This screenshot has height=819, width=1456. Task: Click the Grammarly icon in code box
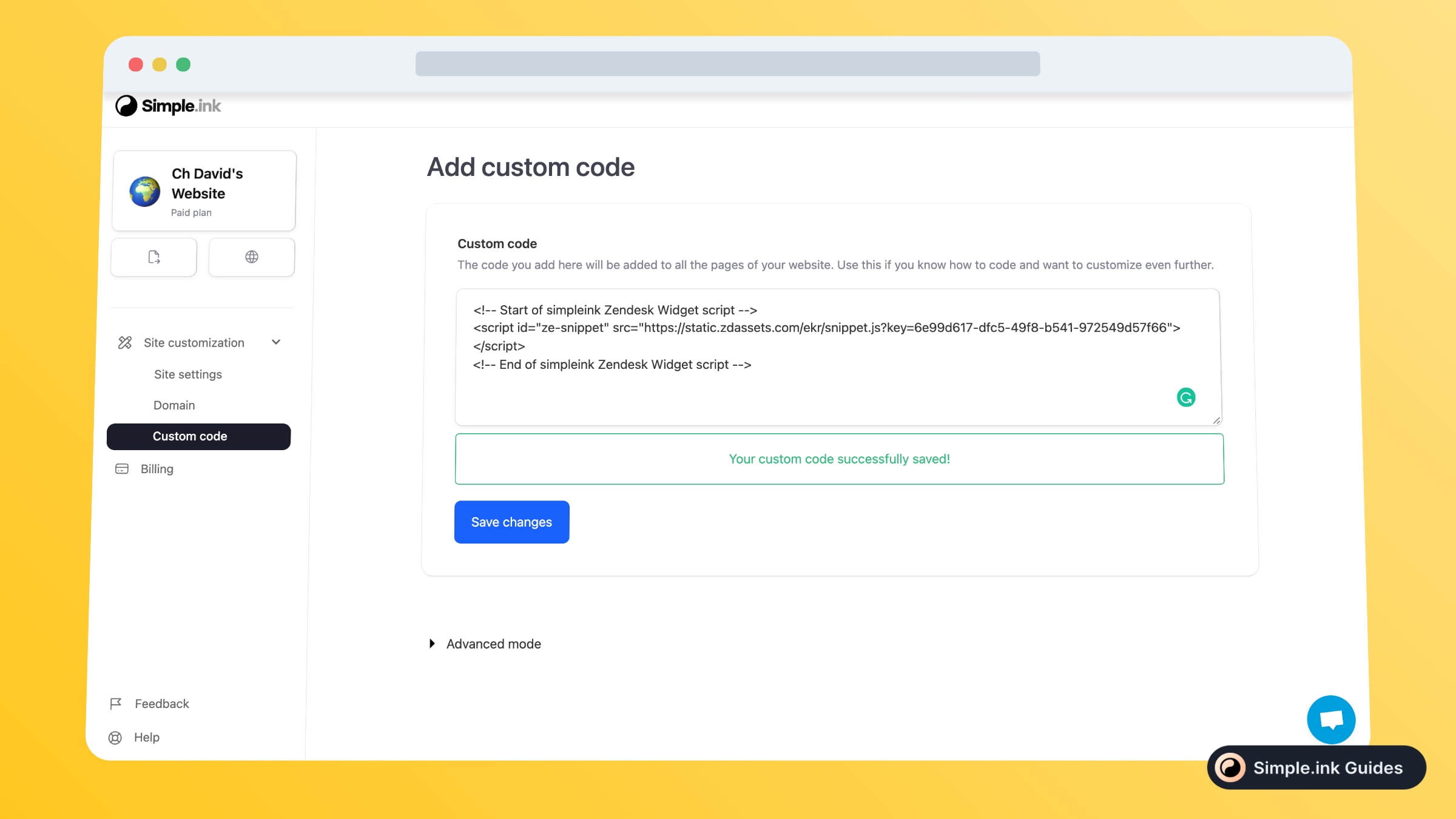(1185, 397)
